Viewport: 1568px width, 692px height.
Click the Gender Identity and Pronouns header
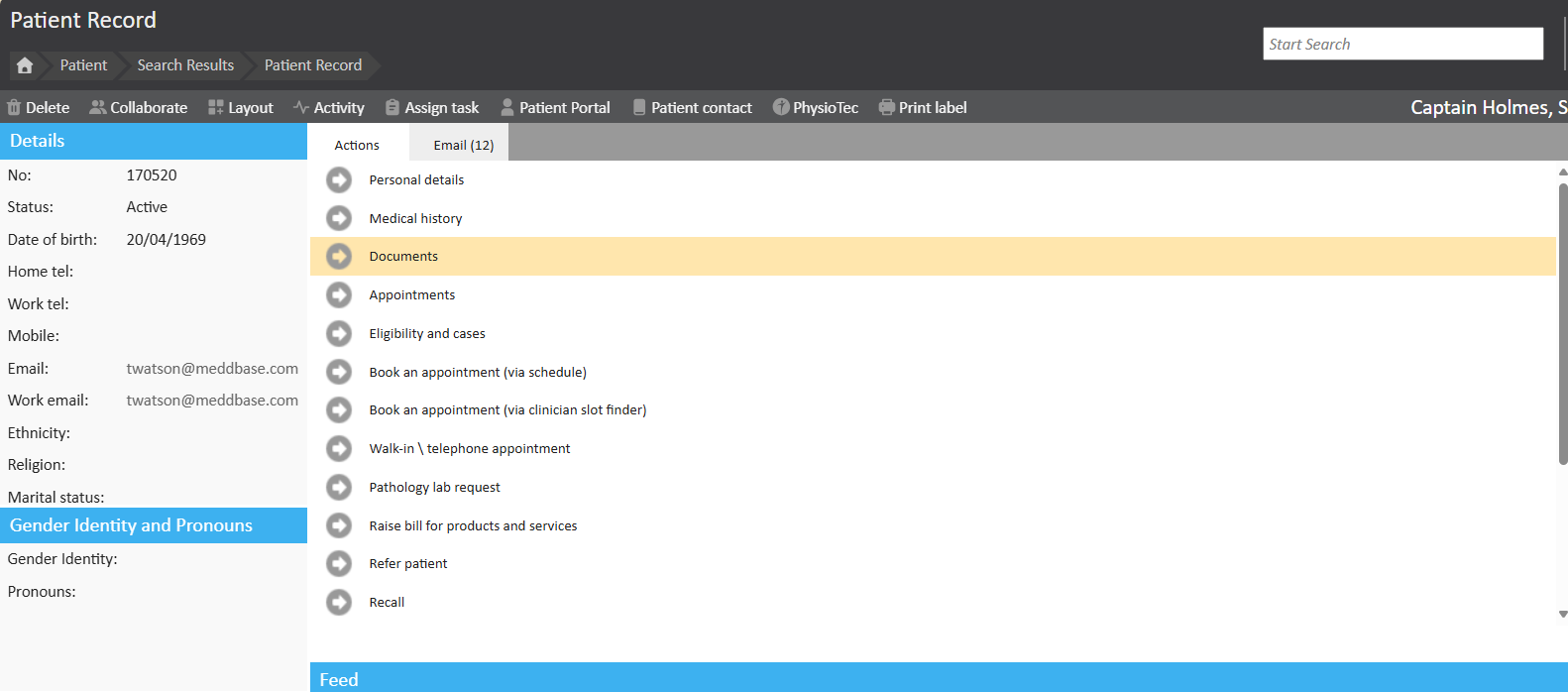click(x=154, y=525)
